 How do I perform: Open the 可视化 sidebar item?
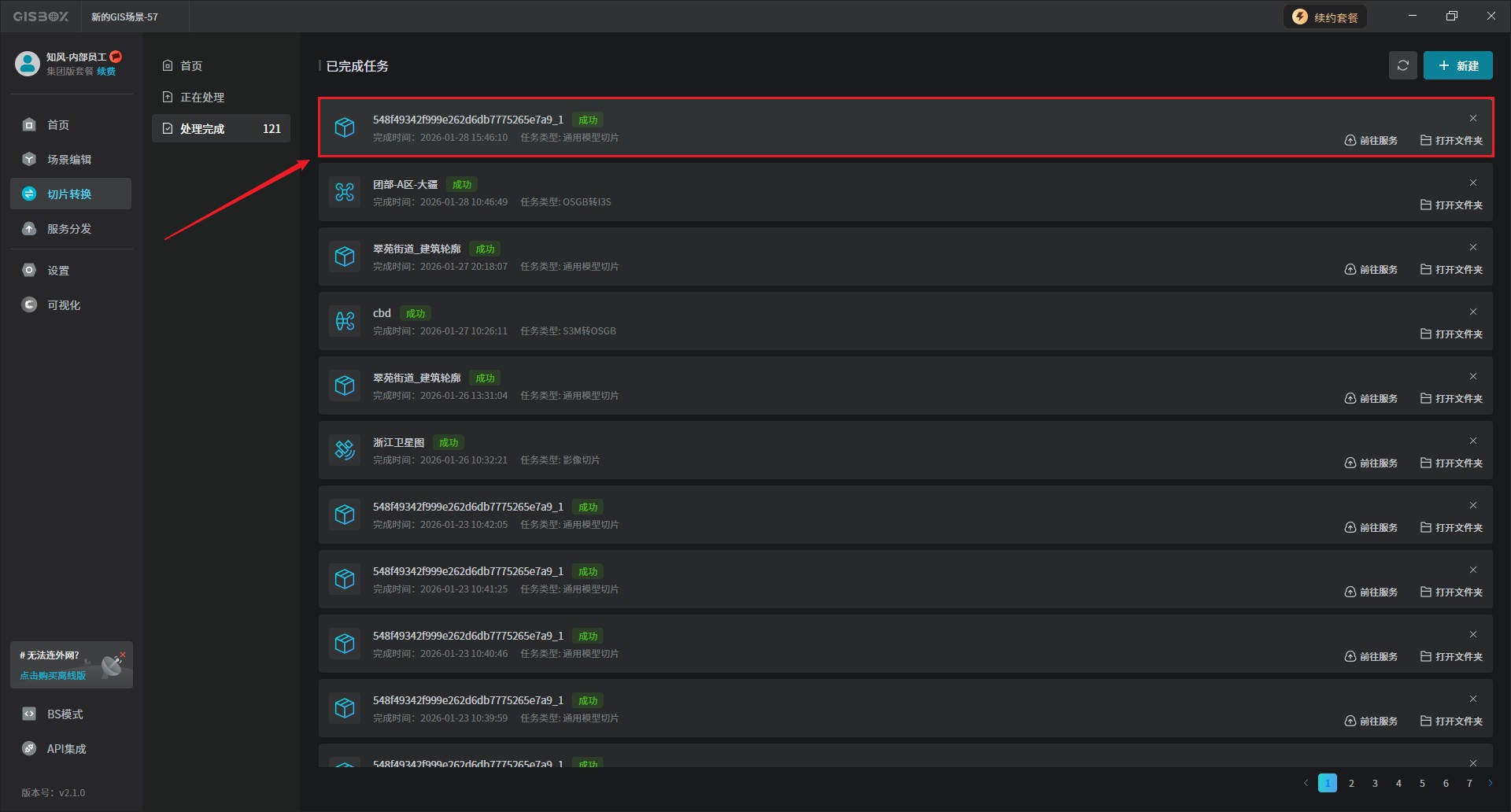[64, 305]
